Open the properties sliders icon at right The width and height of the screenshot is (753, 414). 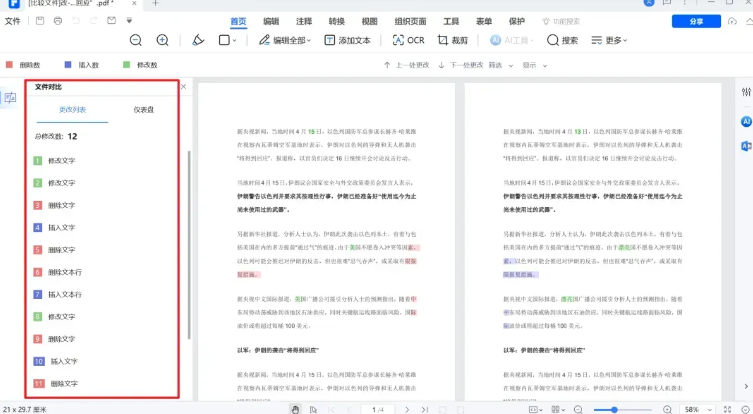[746, 92]
